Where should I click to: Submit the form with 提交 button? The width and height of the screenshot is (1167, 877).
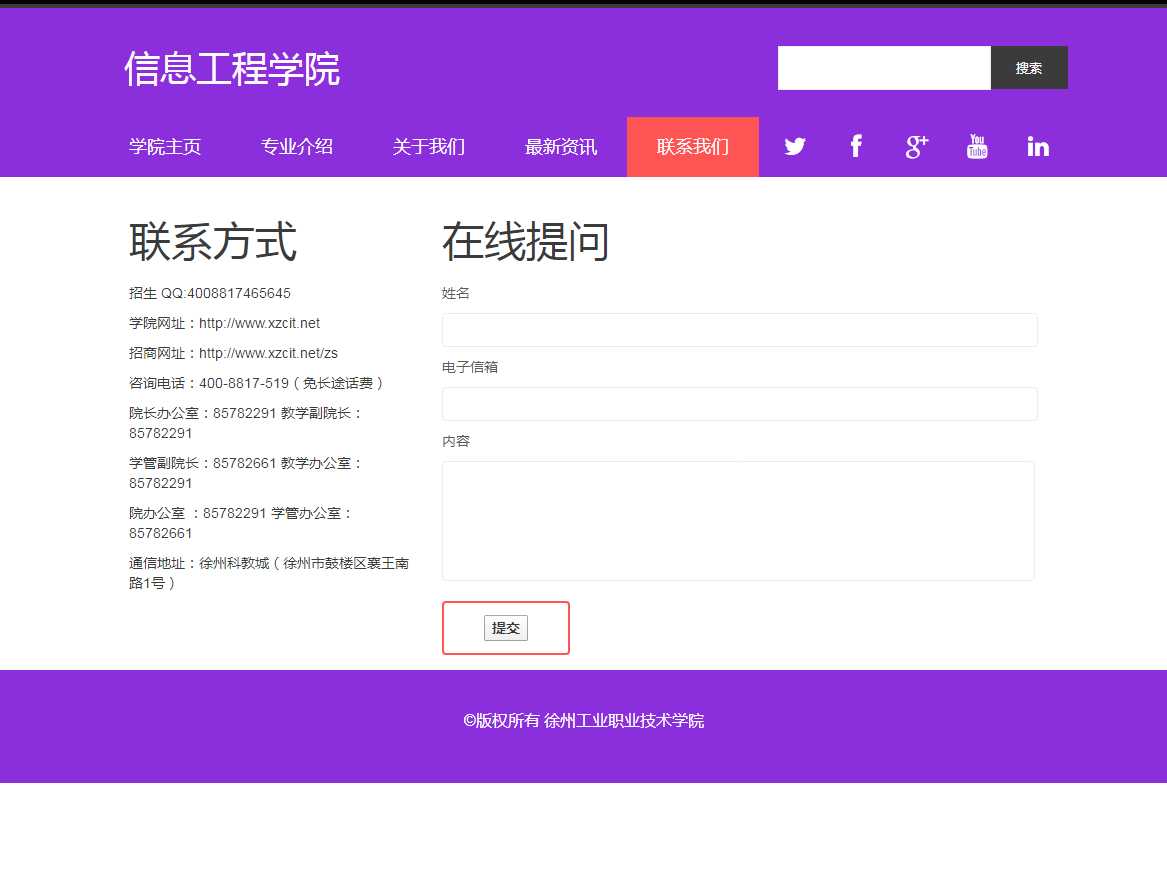[506, 628]
